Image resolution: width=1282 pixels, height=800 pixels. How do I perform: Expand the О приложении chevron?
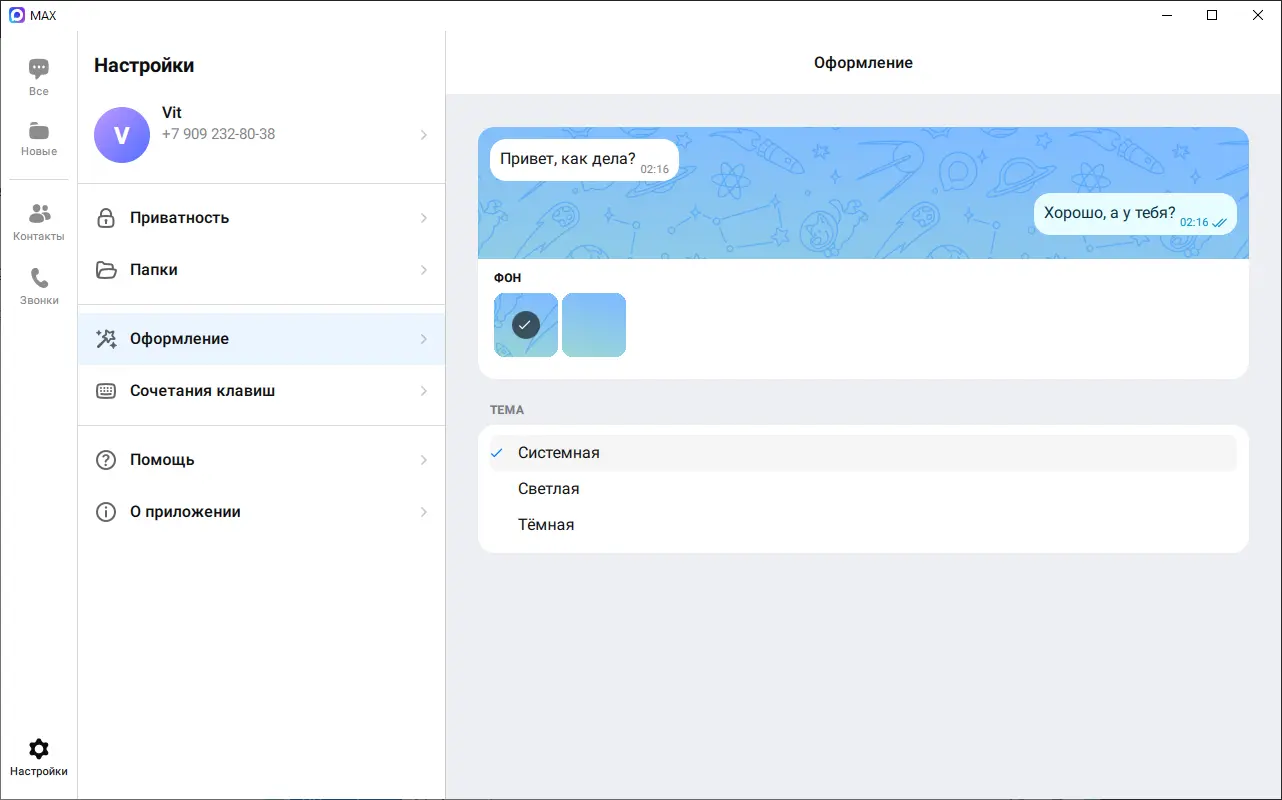424,512
